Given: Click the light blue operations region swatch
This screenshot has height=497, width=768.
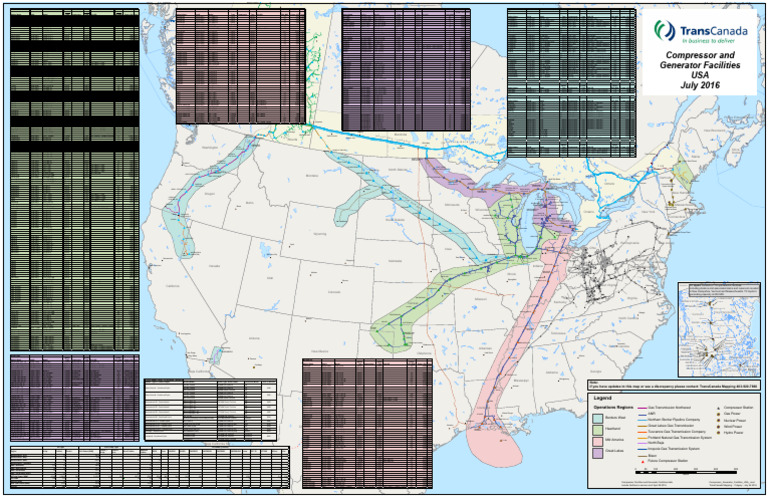Looking at the screenshot, I should pyautogui.click(x=598, y=419).
